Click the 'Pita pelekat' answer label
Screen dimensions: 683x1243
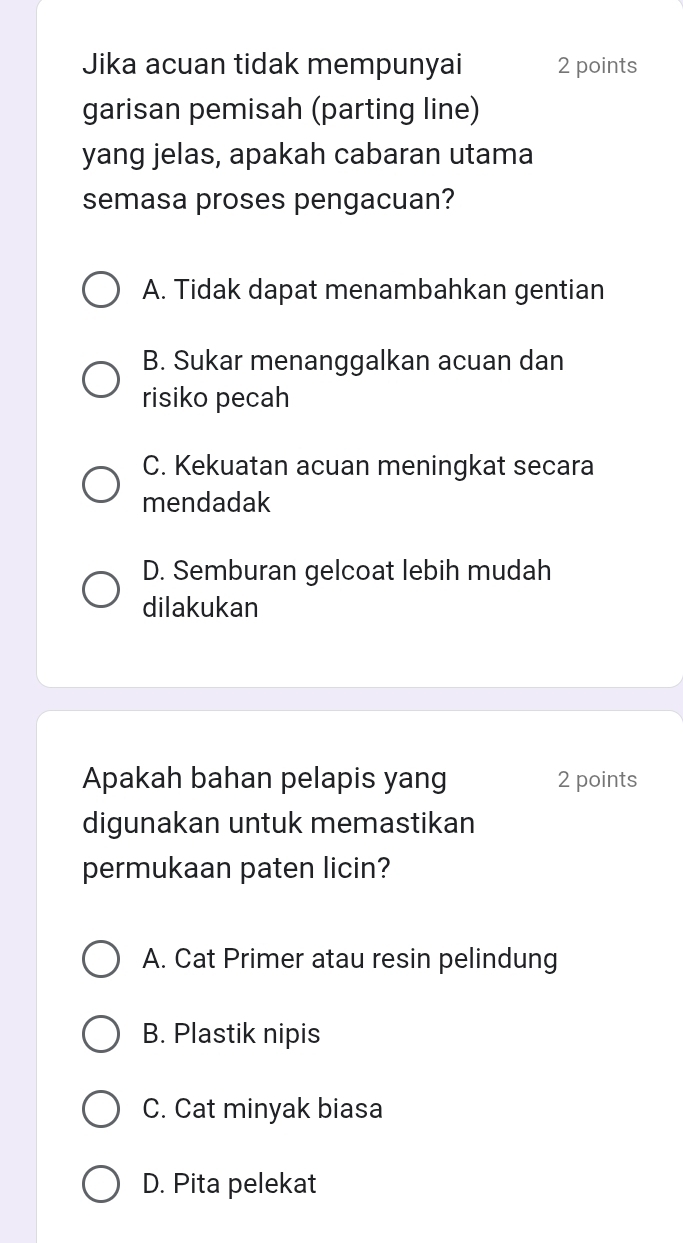pyautogui.click(x=230, y=1184)
